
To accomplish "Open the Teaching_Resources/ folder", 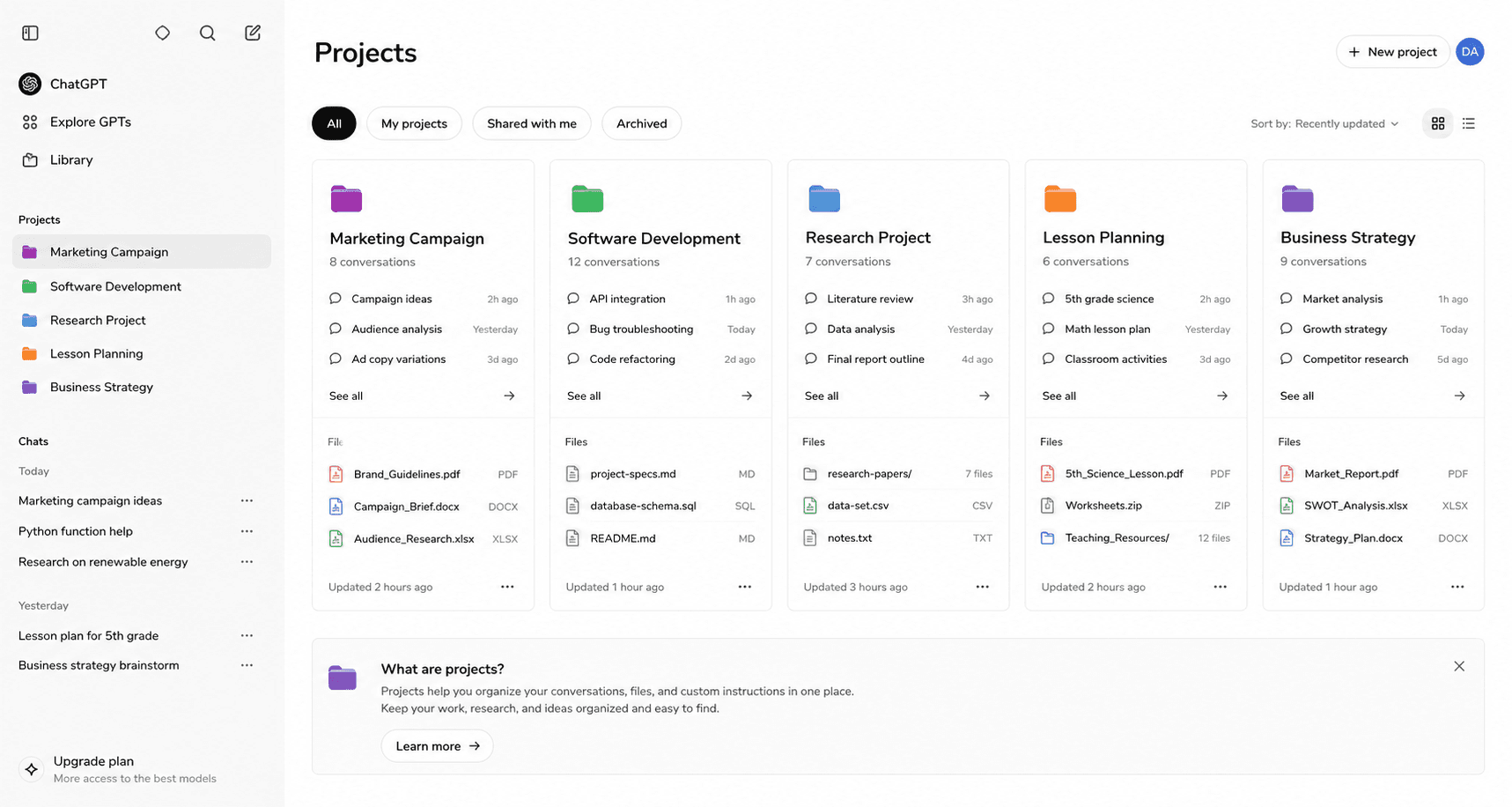I will pos(1136,537).
